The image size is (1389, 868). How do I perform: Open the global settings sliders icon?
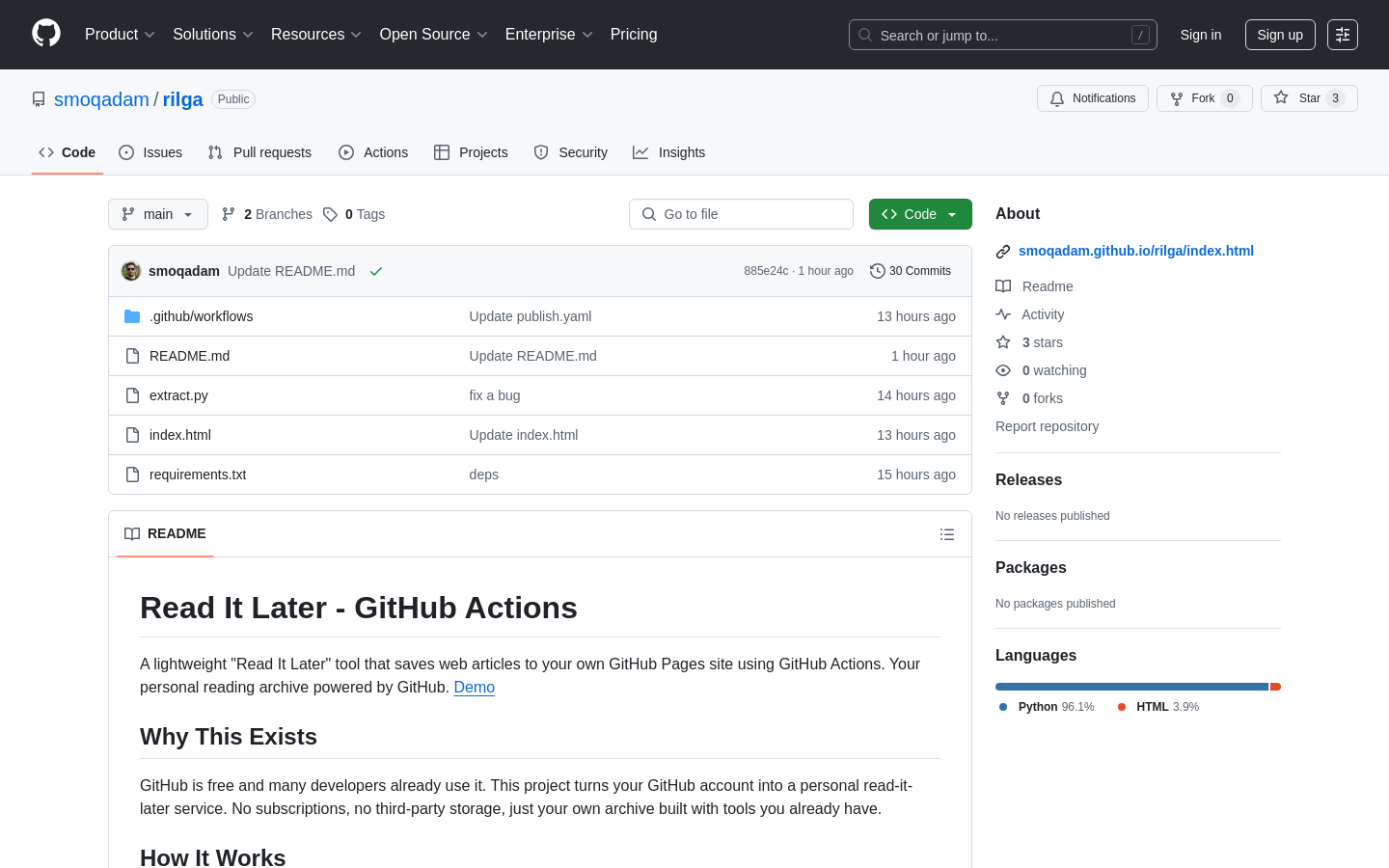(x=1343, y=35)
